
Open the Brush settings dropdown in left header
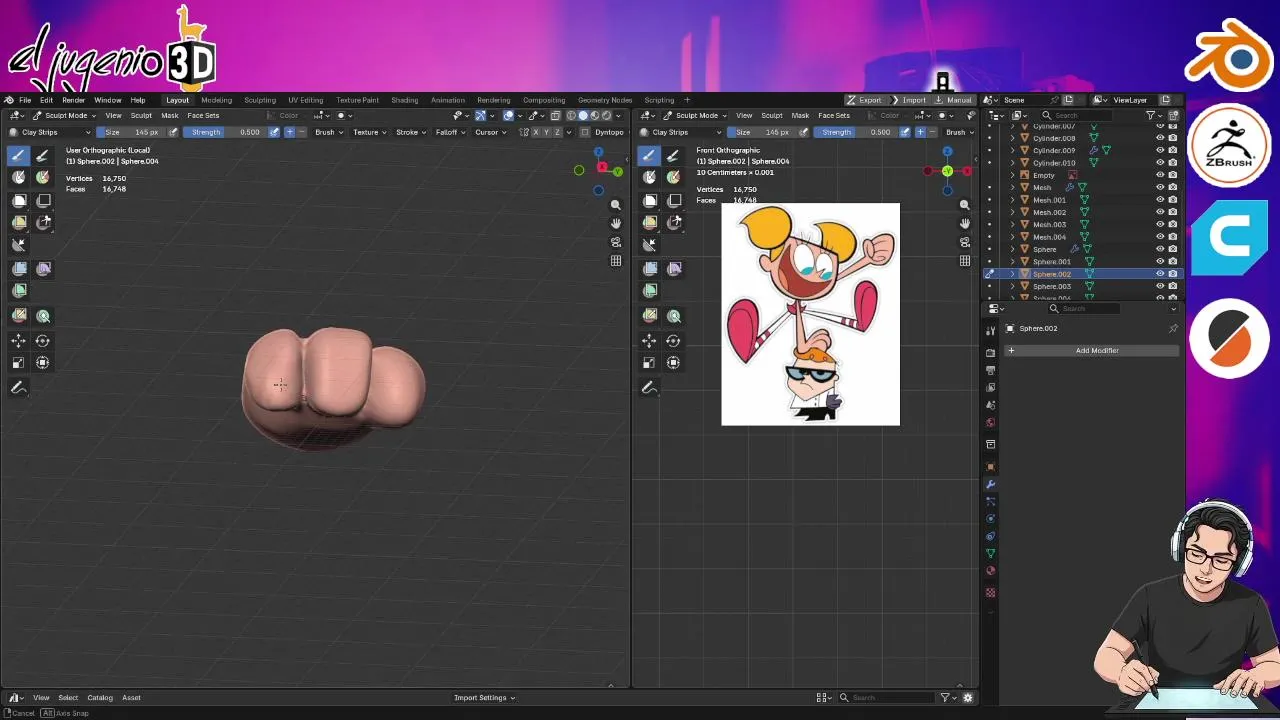coord(328,132)
